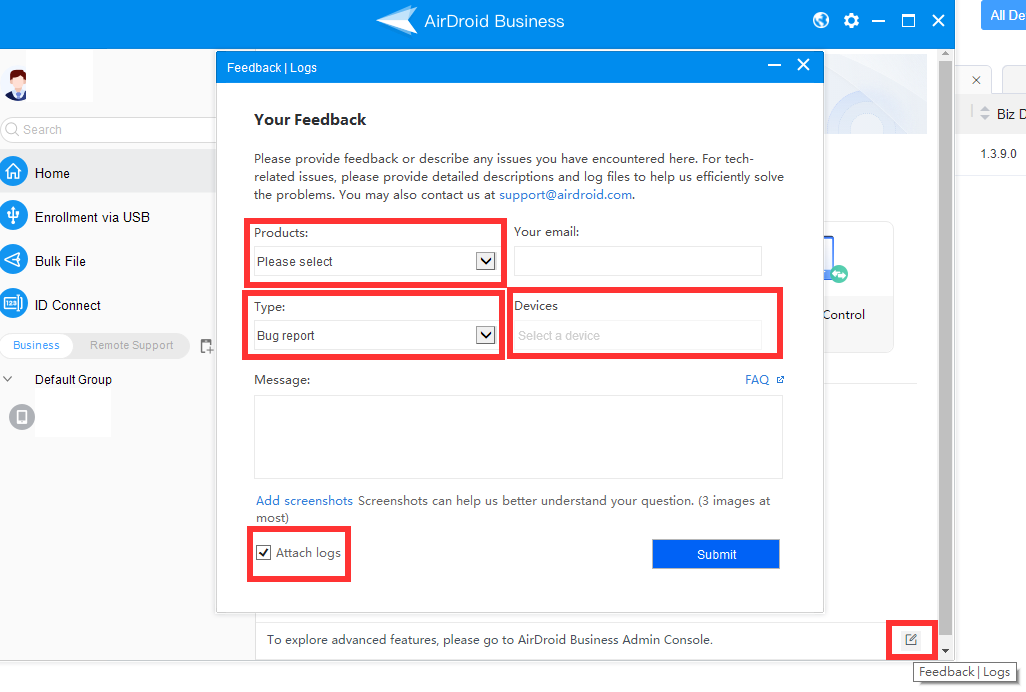This screenshot has width=1026, height=692.
Task: Click the Your email input field
Action: pos(638,261)
